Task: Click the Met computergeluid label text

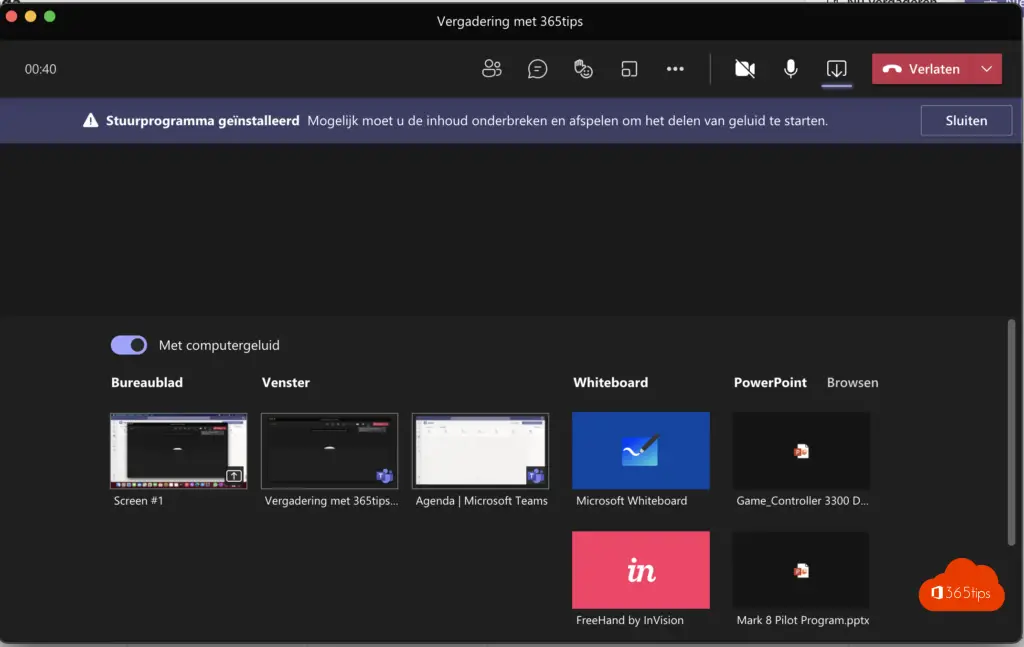Action: click(219, 345)
